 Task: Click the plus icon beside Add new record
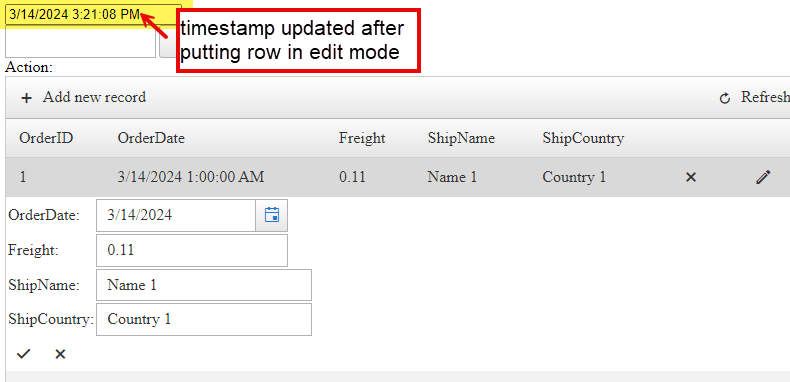pyautogui.click(x=26, y=98)
